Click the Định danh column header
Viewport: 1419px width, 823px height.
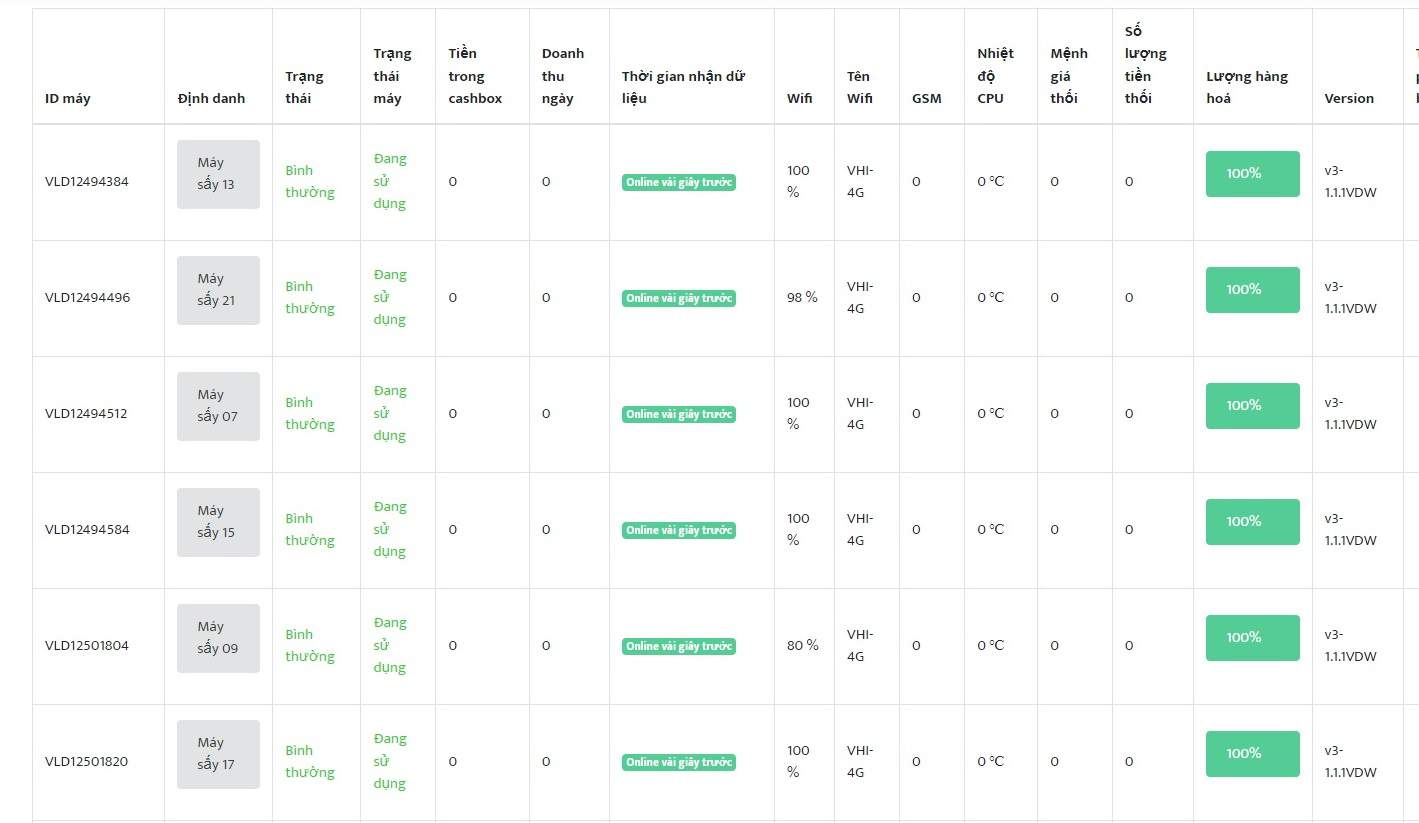tap(211, 98)
